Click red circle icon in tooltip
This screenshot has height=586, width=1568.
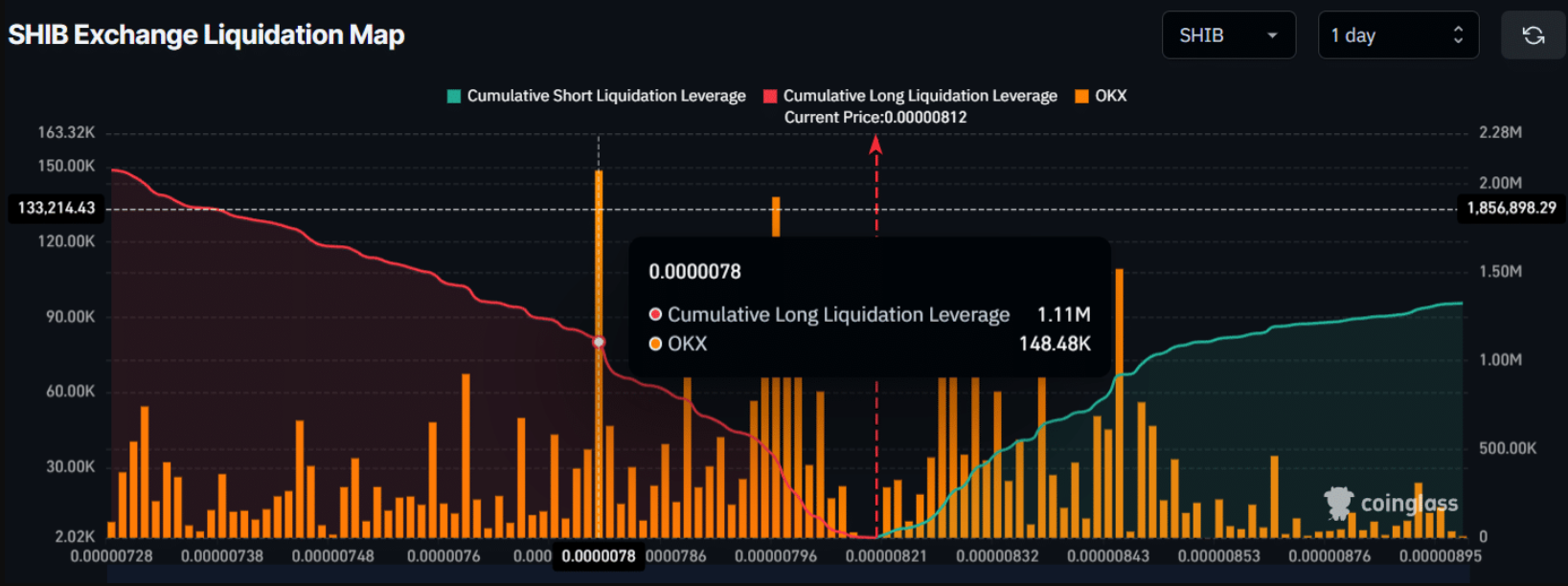click(655, 314)
